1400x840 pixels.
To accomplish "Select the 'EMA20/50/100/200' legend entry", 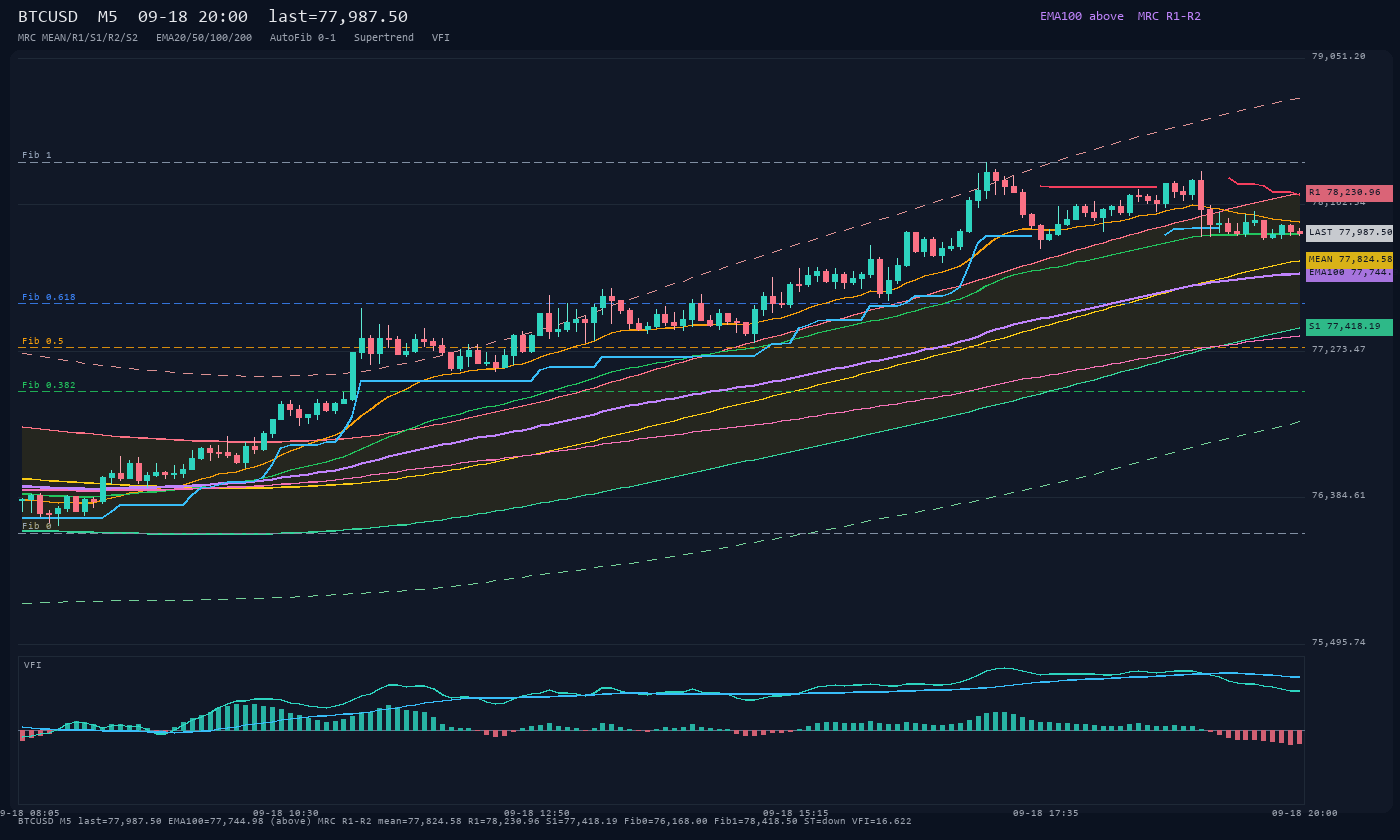I will click(x=204, y=38).
